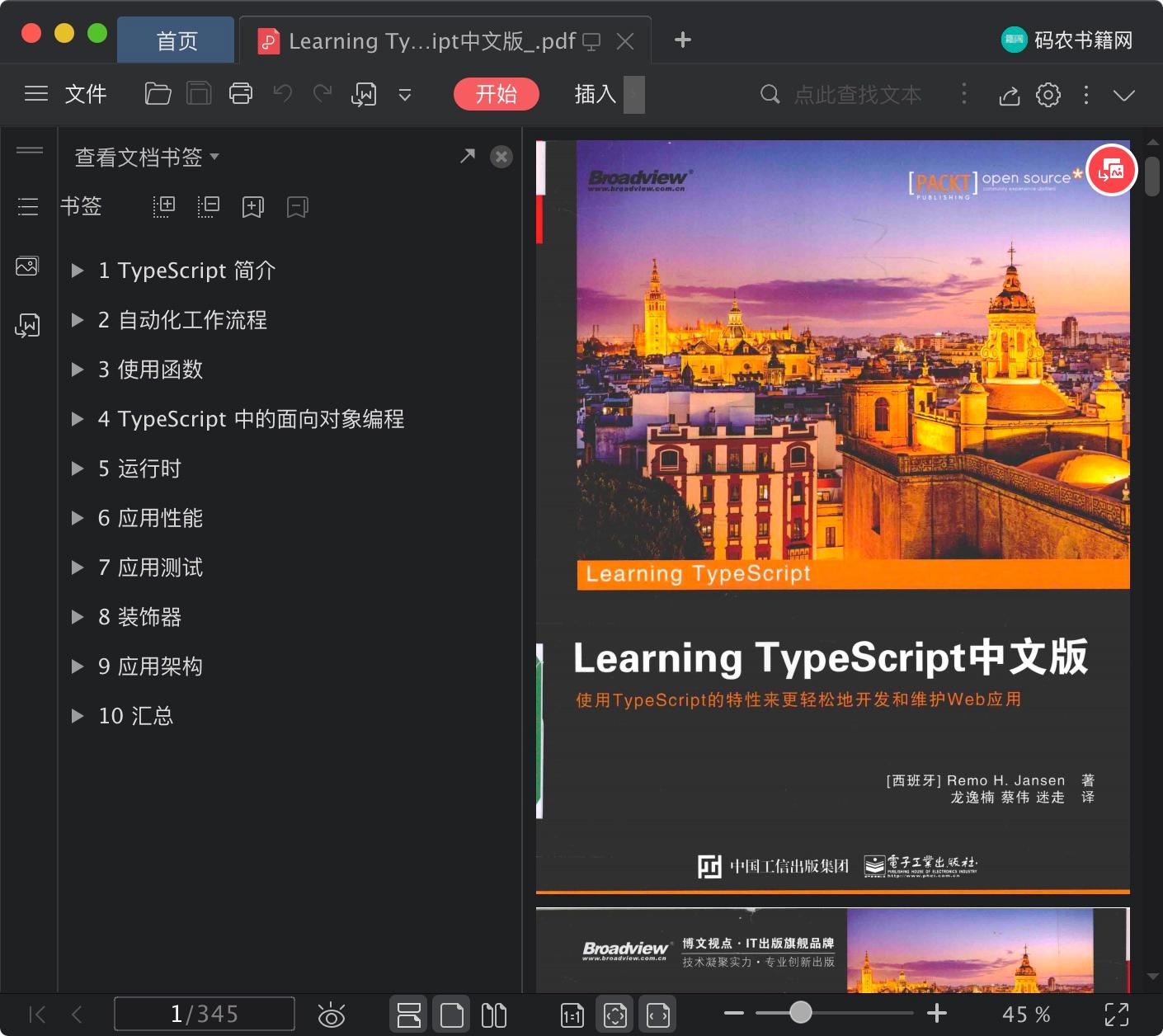1163x1036 pixels.
Task: Click the bookmark 10 汇总
Action: 136,716
